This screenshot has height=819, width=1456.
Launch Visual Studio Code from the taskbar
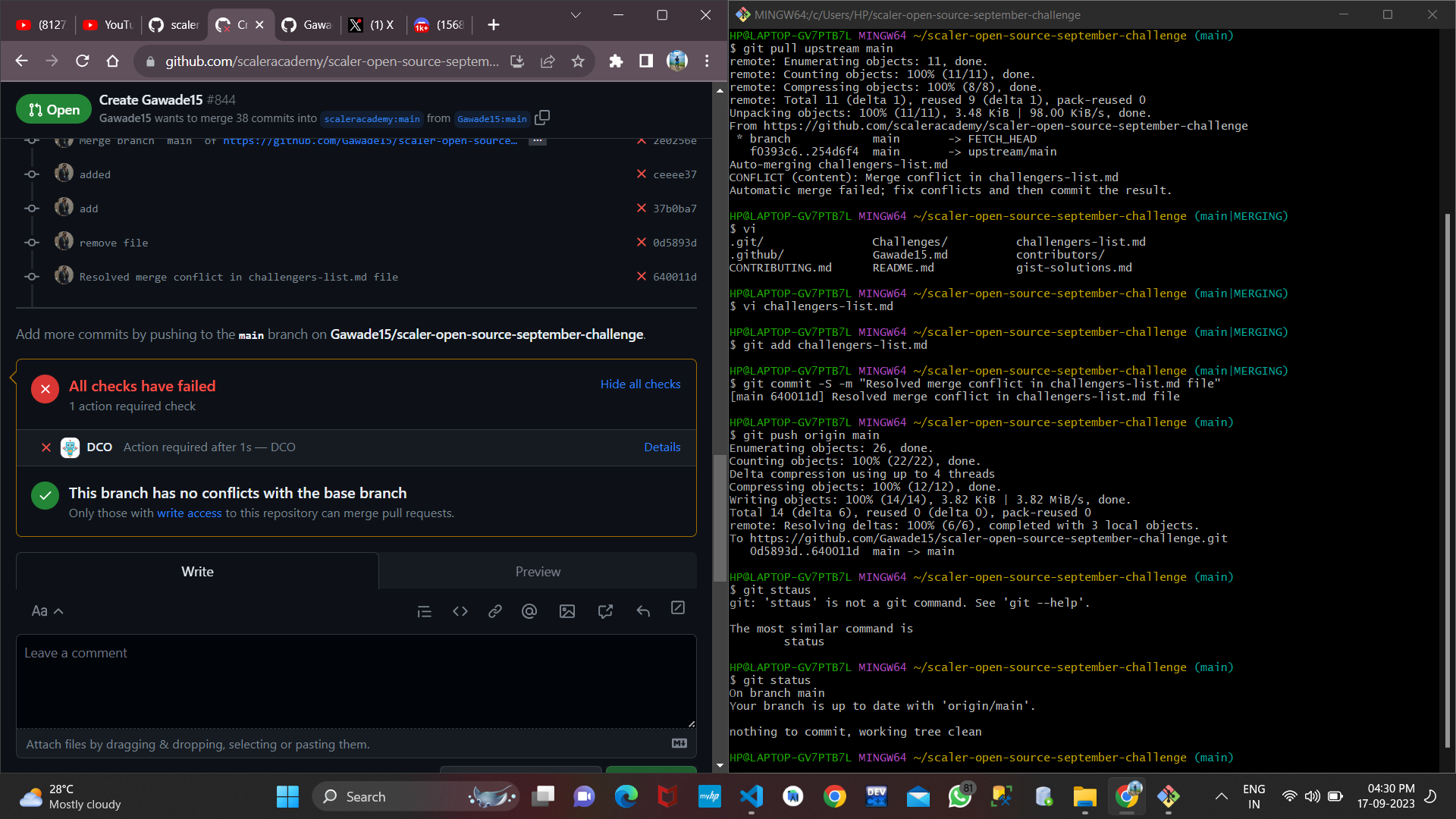point(751,796)
